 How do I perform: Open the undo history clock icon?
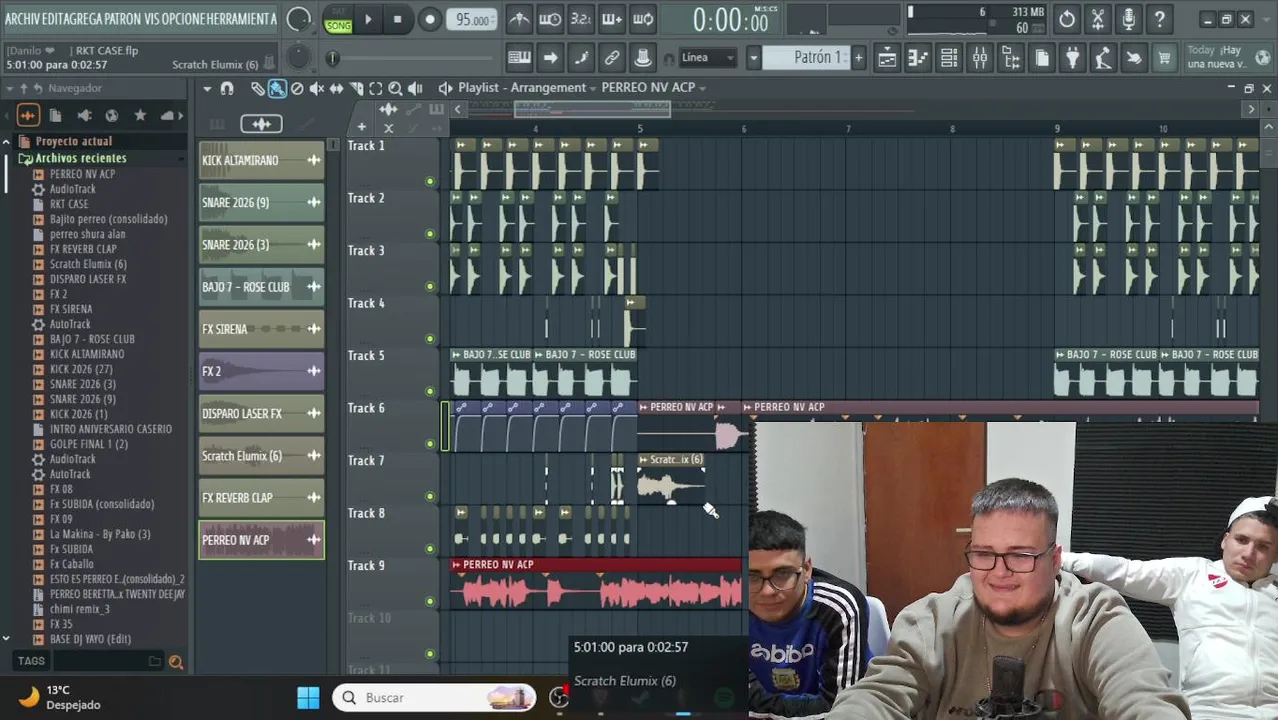point(1067,19)
